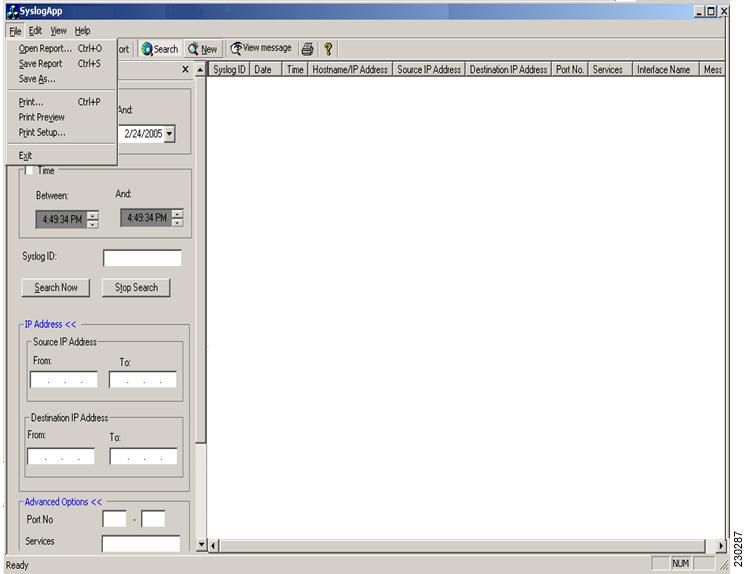Choose Save Report menu entry
Viewport: 745px width, 574px height.
62,64
